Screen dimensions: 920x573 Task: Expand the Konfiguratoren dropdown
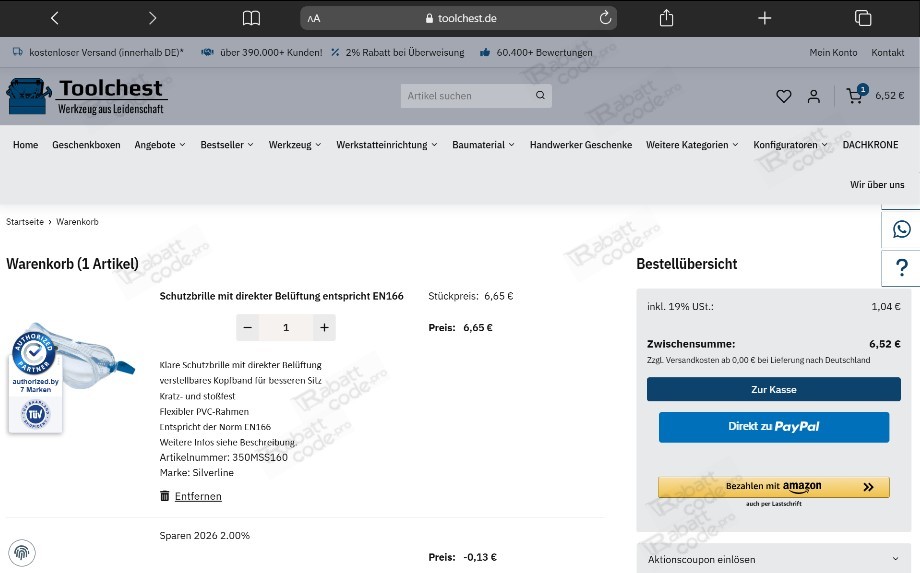[790, 145]
